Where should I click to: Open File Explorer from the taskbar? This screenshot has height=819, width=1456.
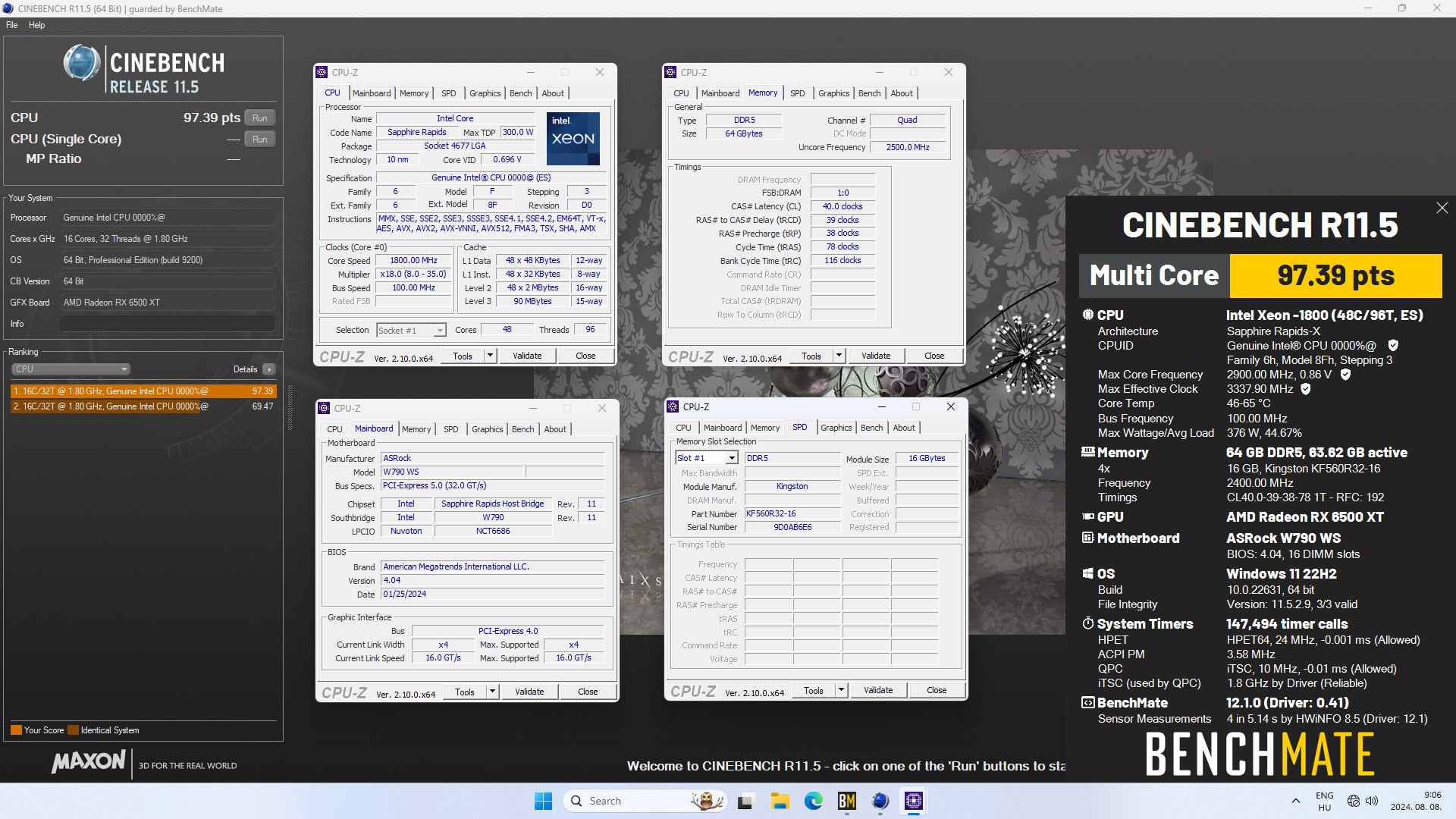[780, 801]
